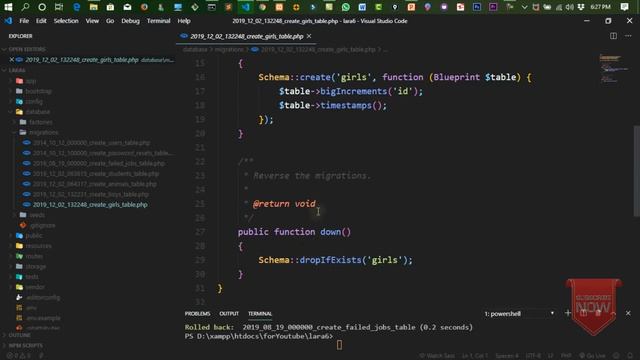640x360 pixels.
Task: Click the editor minimap preview
Action: click(x=614, y=69)
